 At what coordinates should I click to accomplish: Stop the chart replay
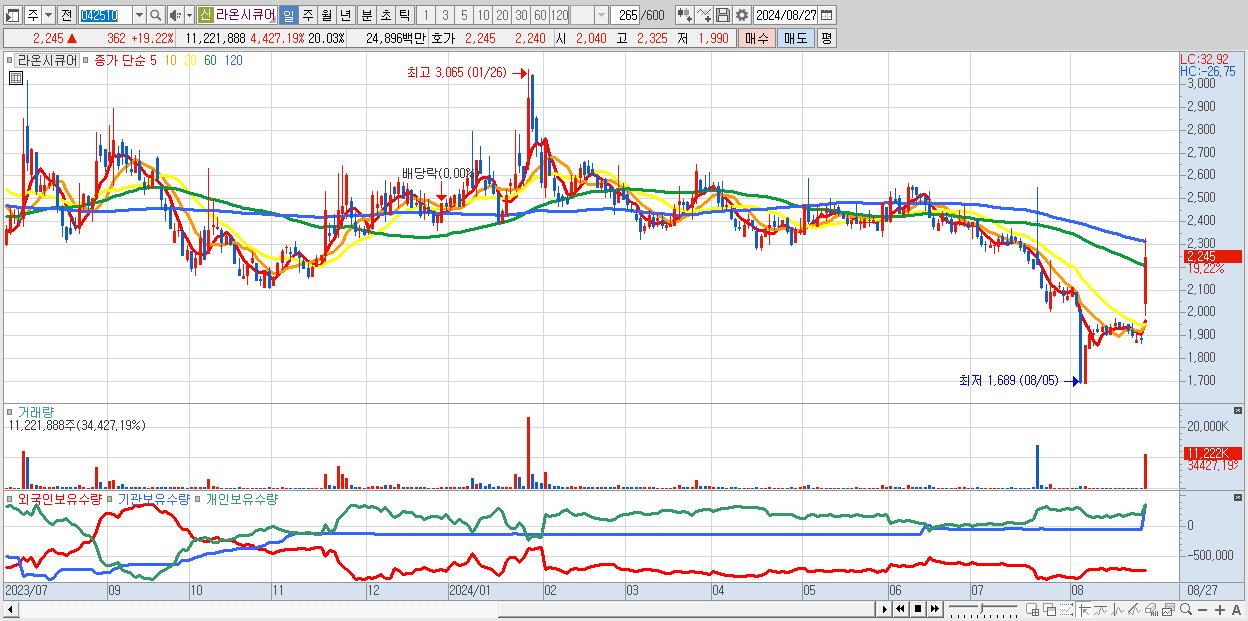918,609
